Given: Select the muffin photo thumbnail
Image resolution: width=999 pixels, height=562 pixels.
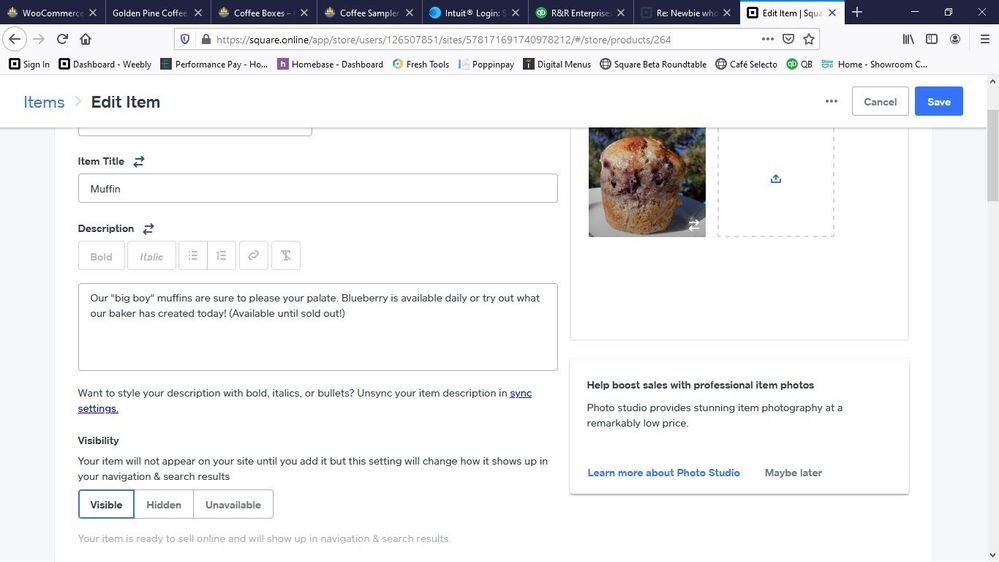Looking at the screenshot, I should (x=646, y=180).
